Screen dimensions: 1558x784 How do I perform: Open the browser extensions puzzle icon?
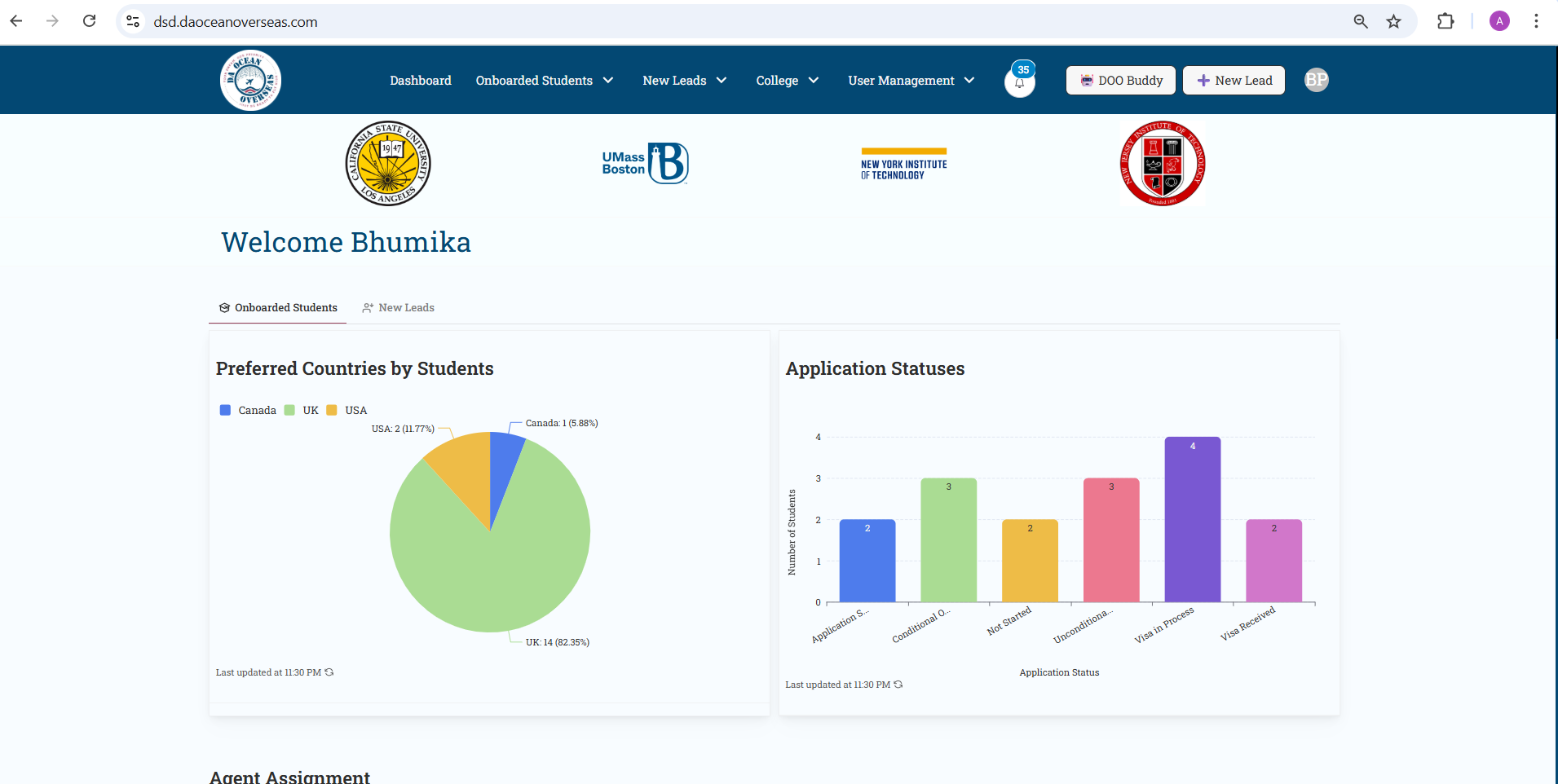point(1445,21)
